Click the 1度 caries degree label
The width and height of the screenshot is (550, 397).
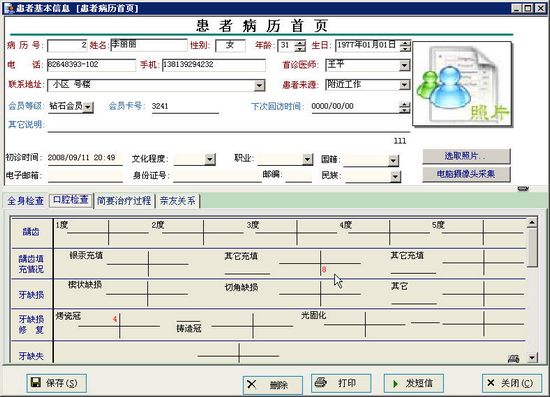(62, 225)
